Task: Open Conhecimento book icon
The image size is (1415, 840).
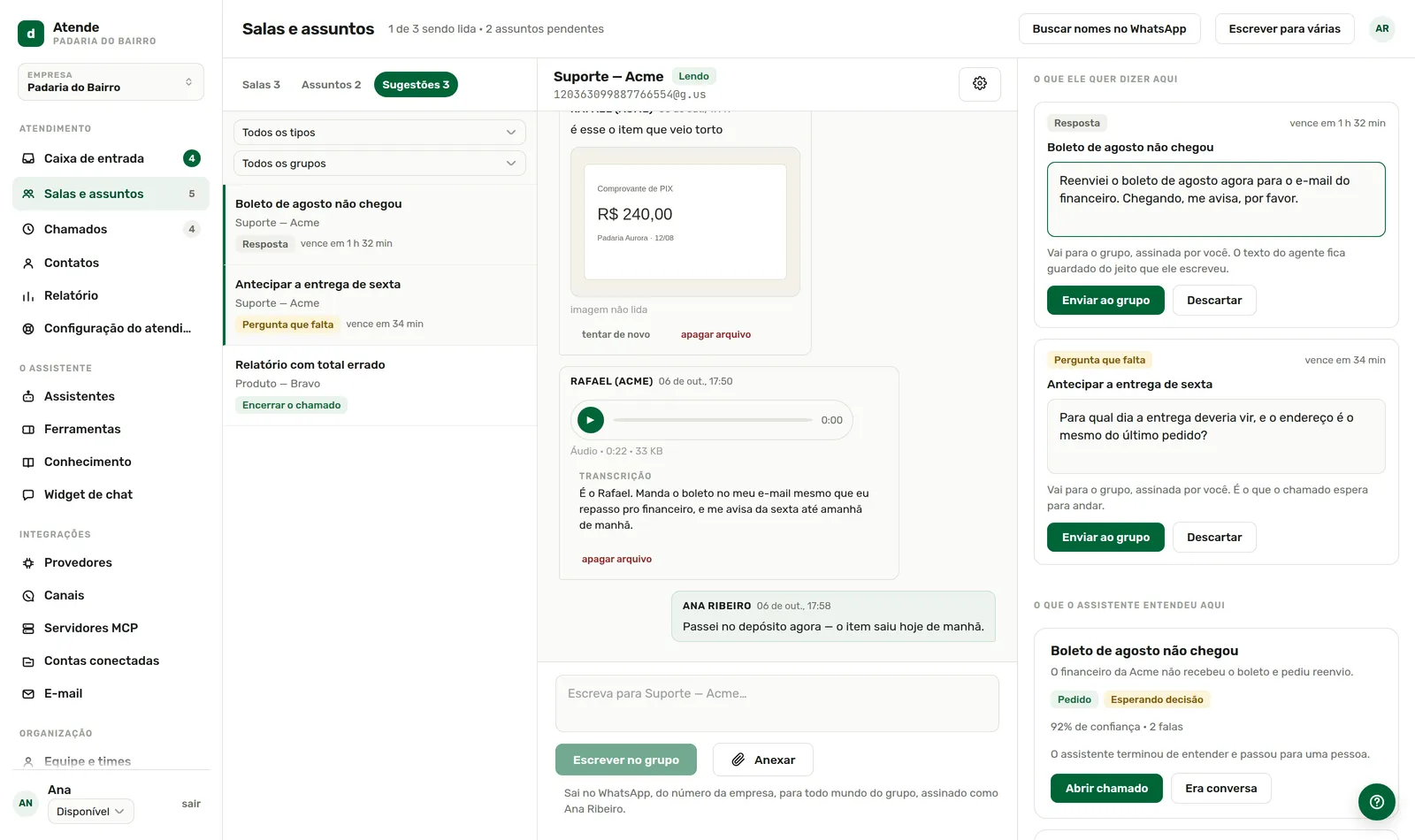Action: 28,462
